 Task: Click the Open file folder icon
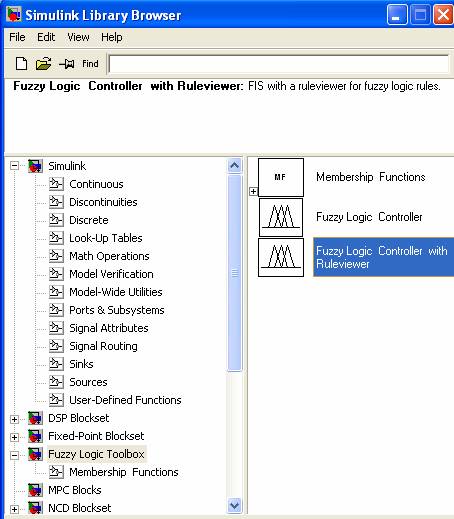43,63
